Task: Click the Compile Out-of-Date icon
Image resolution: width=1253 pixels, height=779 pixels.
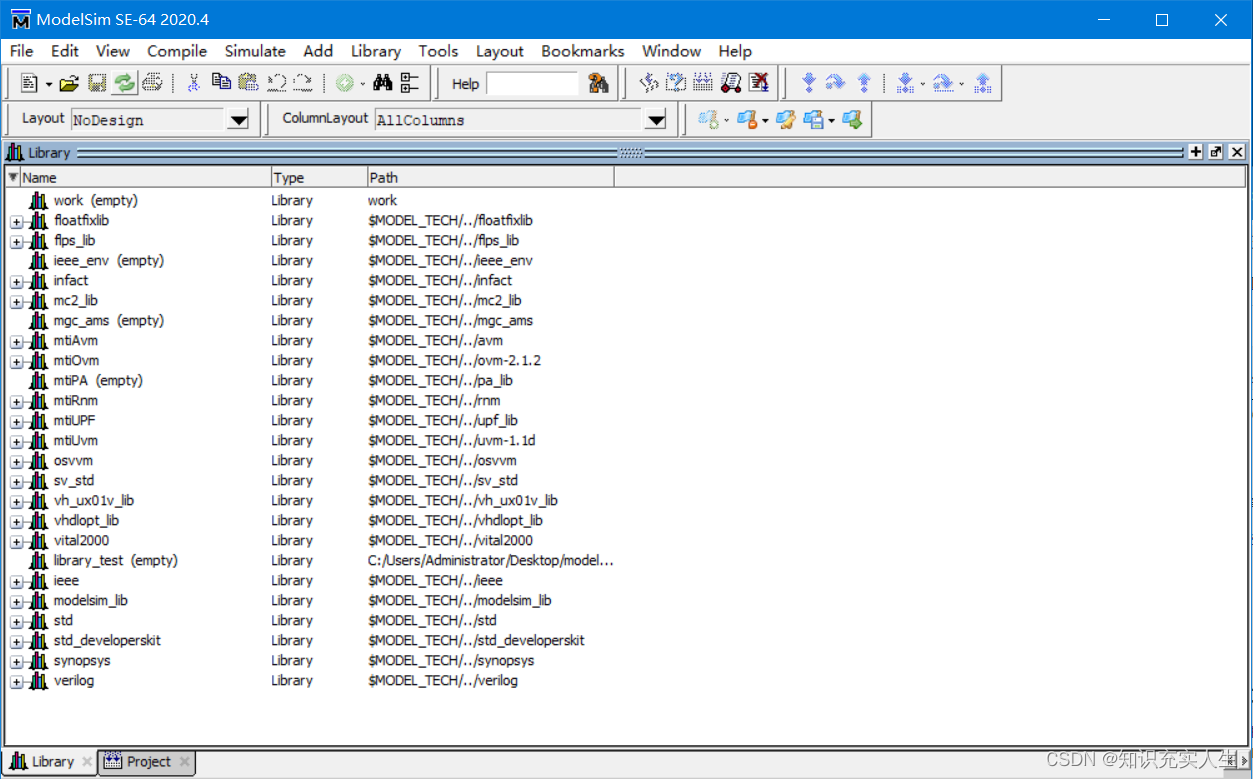Action: 676,83
